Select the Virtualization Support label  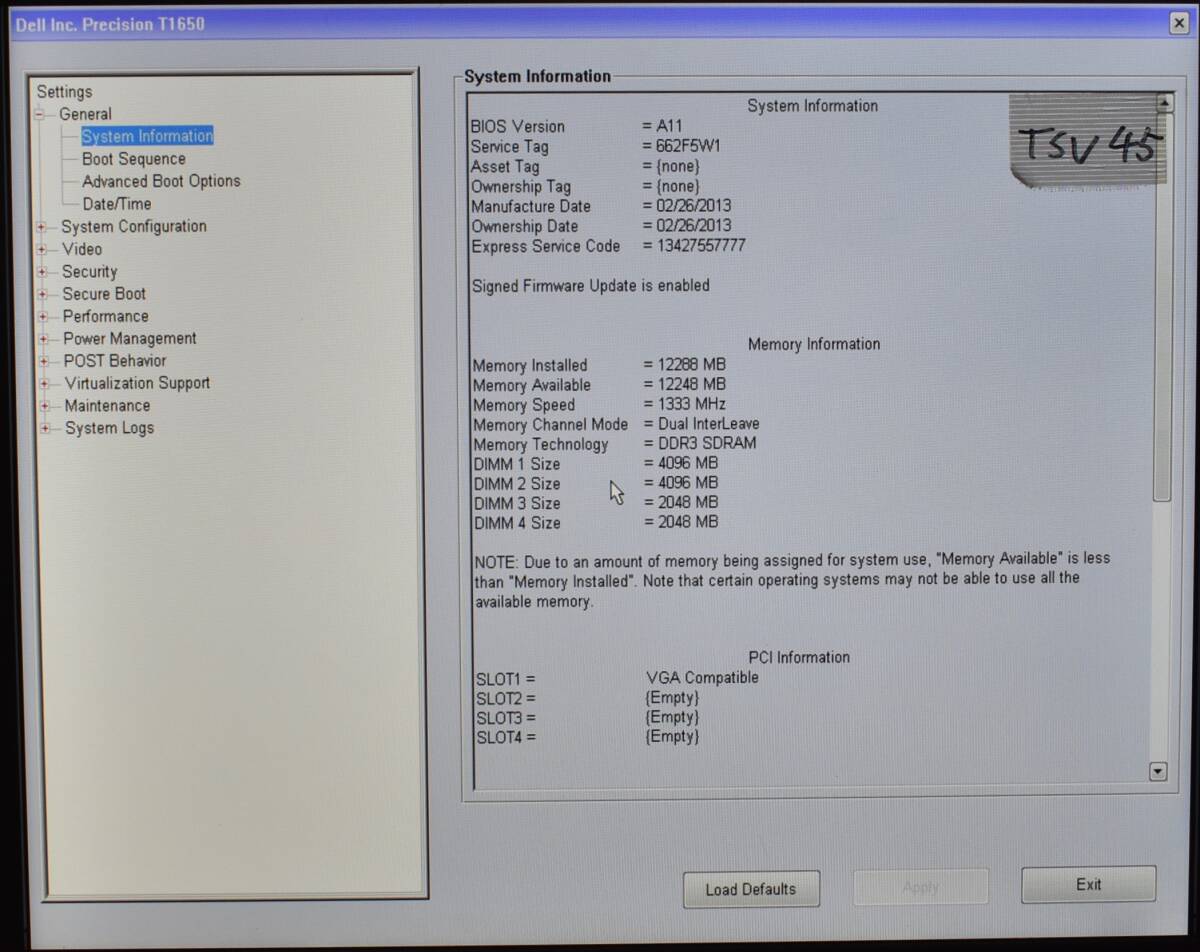[137, 383]
